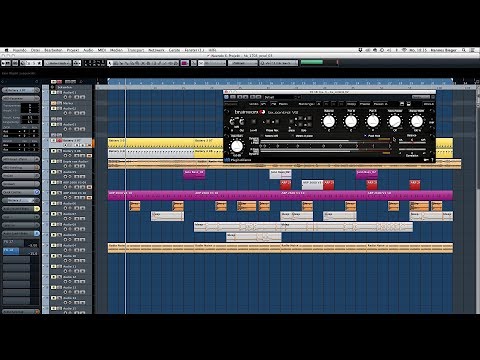480x360 pixels.
Task: Open the Audio menu
Action: click(x=88, y=50)
